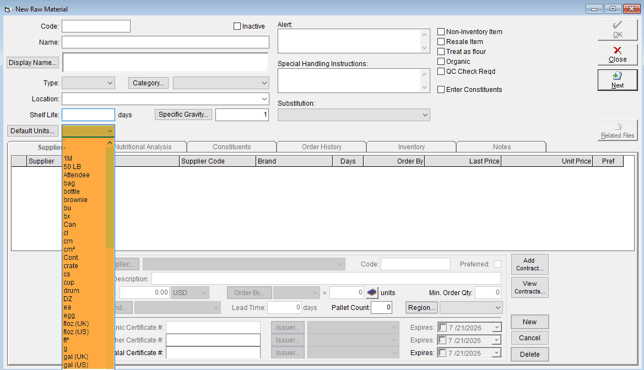This screenshot has width=644, height=370.
Task: Tick Enter Constituents checkbox
Action: coord(441,90)
